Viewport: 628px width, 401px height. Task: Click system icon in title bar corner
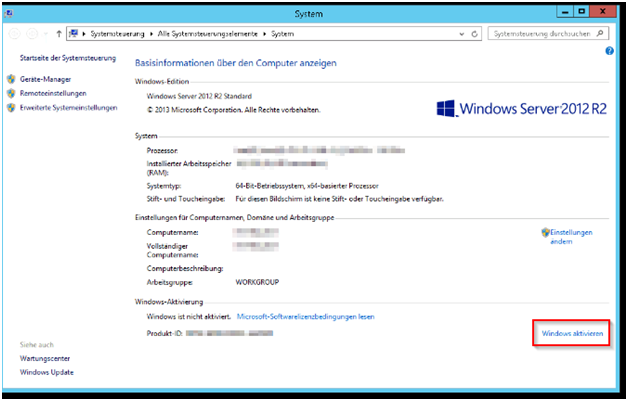point(9,14)
